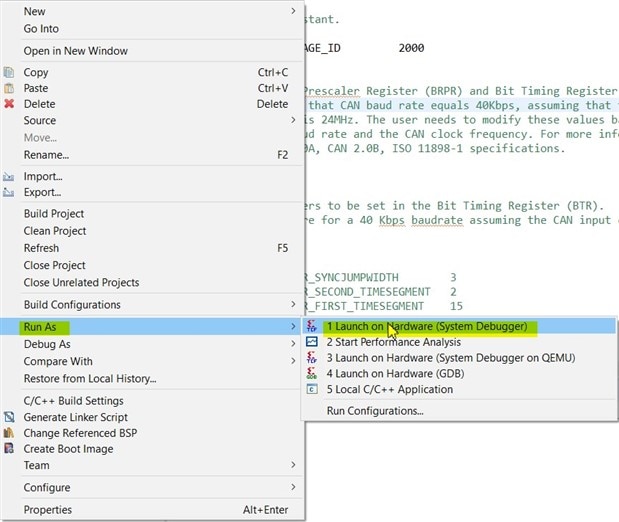Click Import... menu label

click(x=43, y=177)
